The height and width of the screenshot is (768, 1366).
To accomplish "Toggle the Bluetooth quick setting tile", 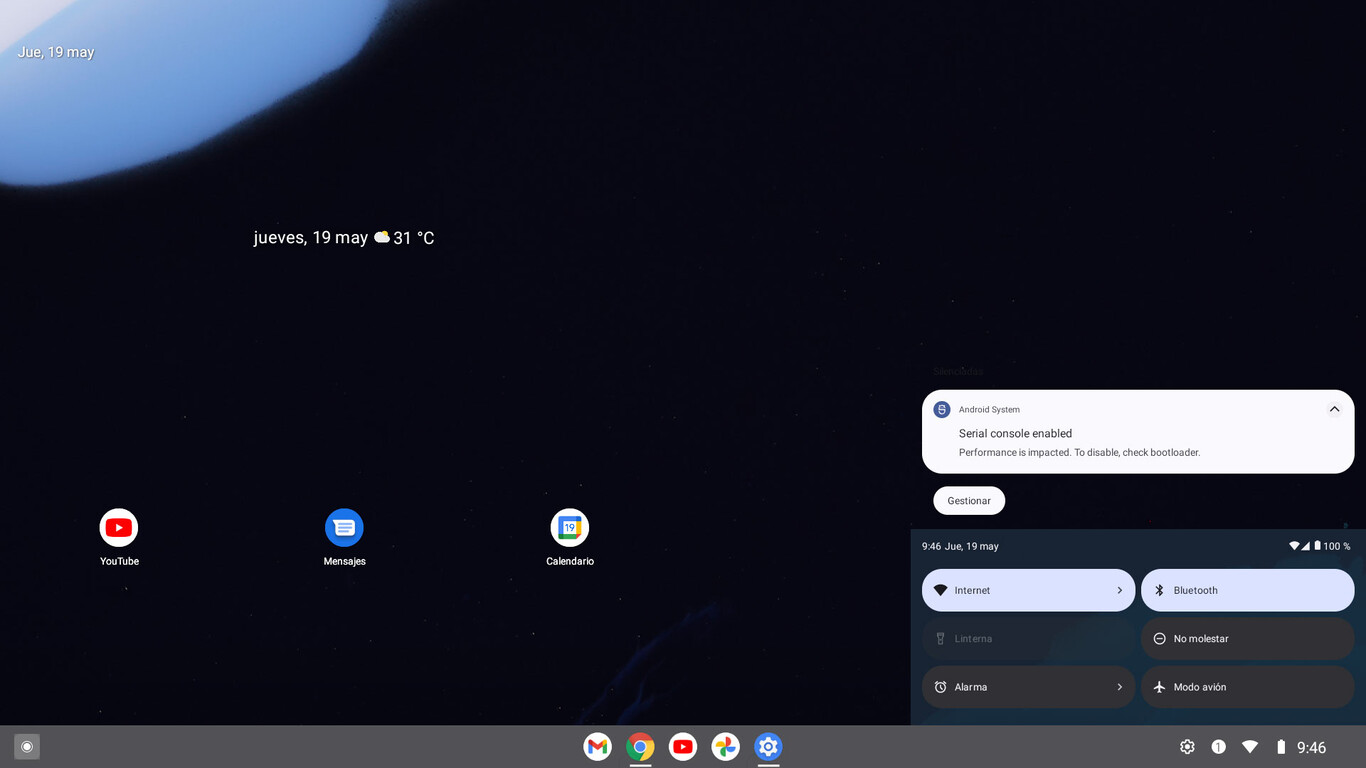I will 1247,590.
